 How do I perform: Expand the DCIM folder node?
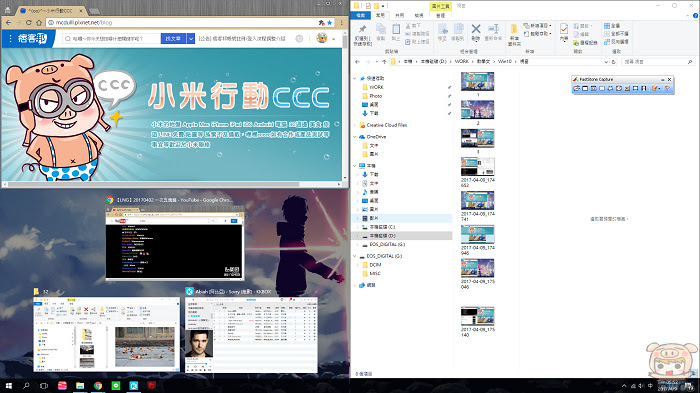point(358,265)
